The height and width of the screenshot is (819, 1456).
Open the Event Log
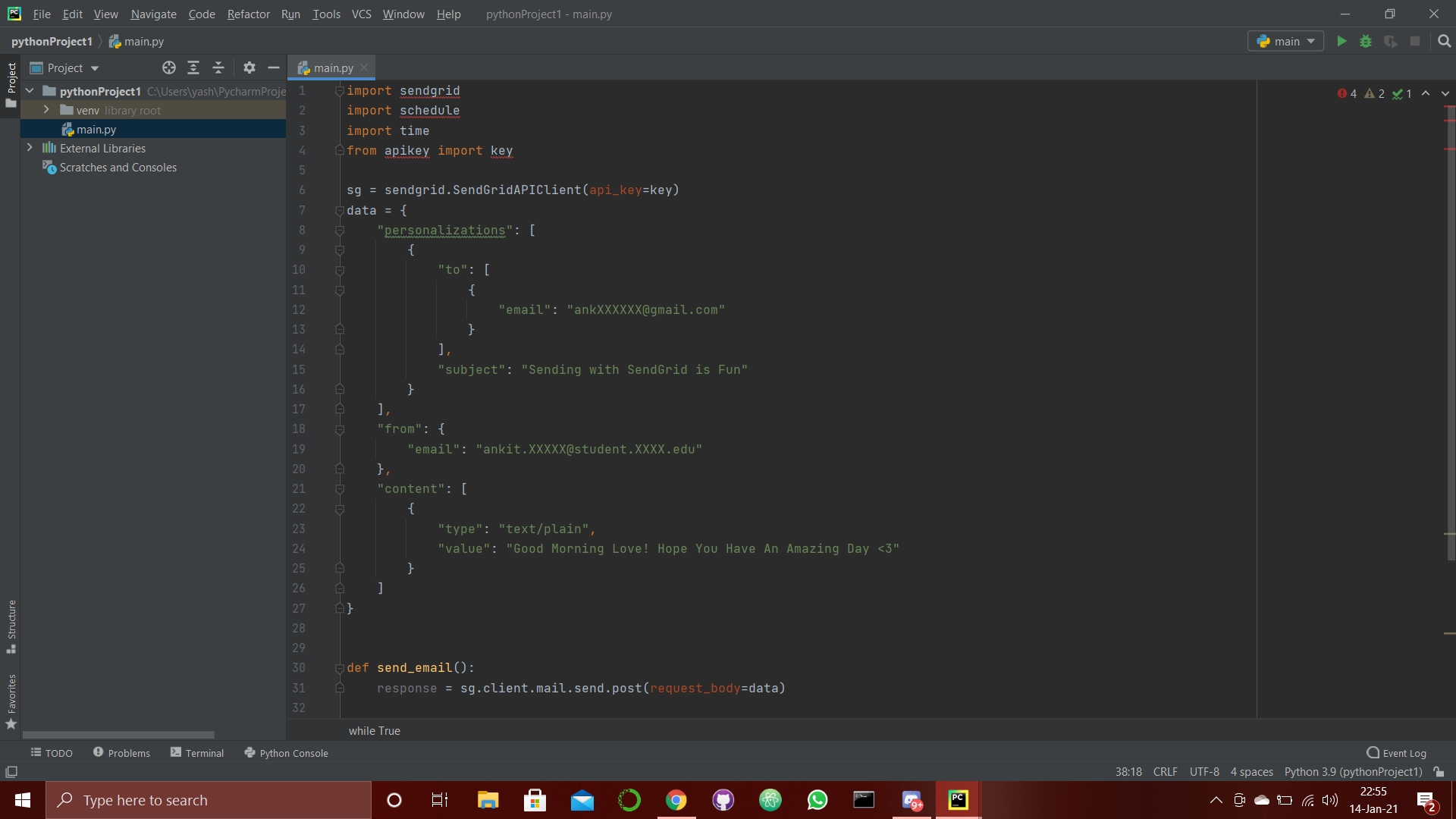pyautogui.click(x=1396, y=753)
